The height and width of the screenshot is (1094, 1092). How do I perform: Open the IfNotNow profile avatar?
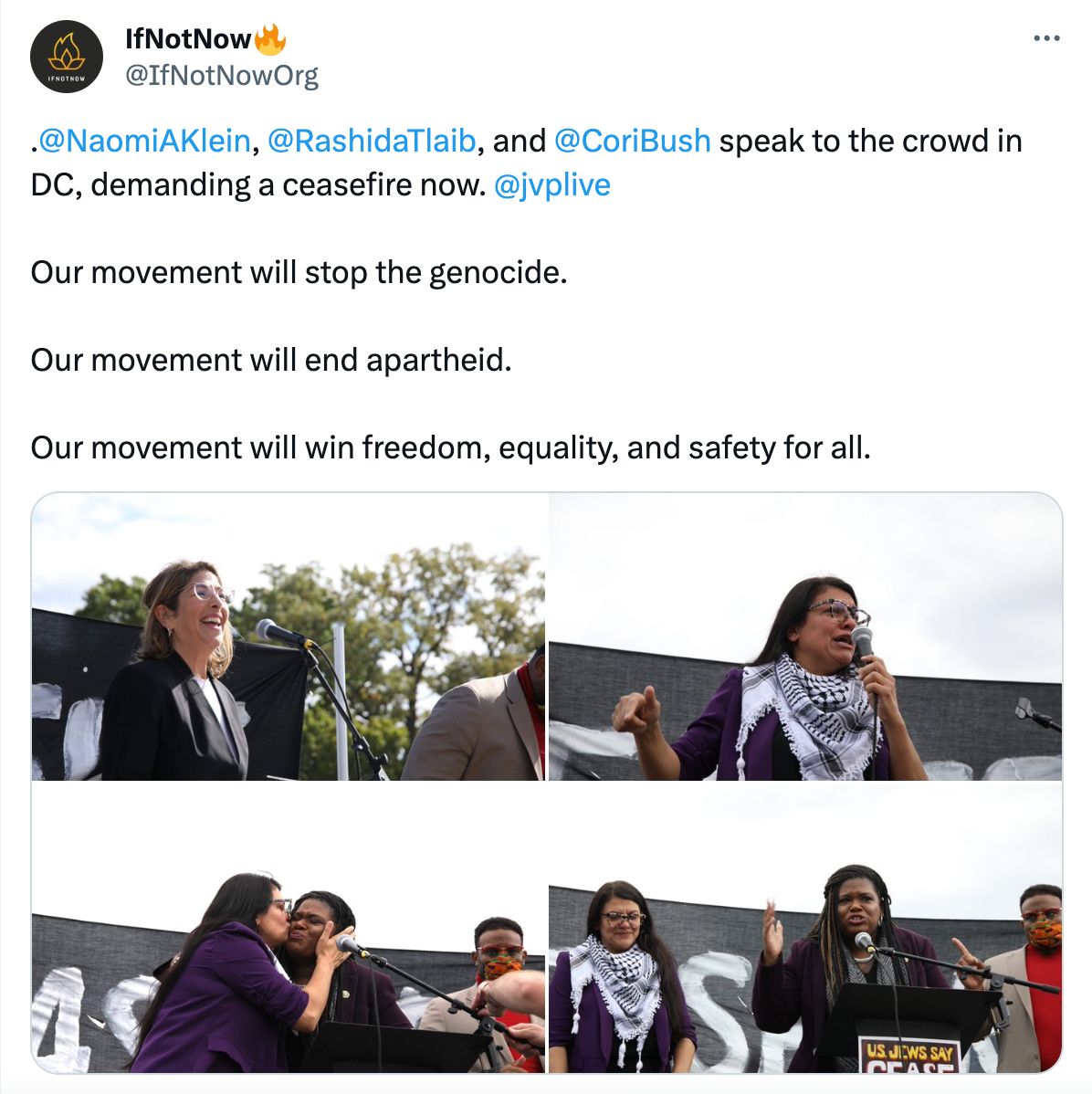click(67, 57)
